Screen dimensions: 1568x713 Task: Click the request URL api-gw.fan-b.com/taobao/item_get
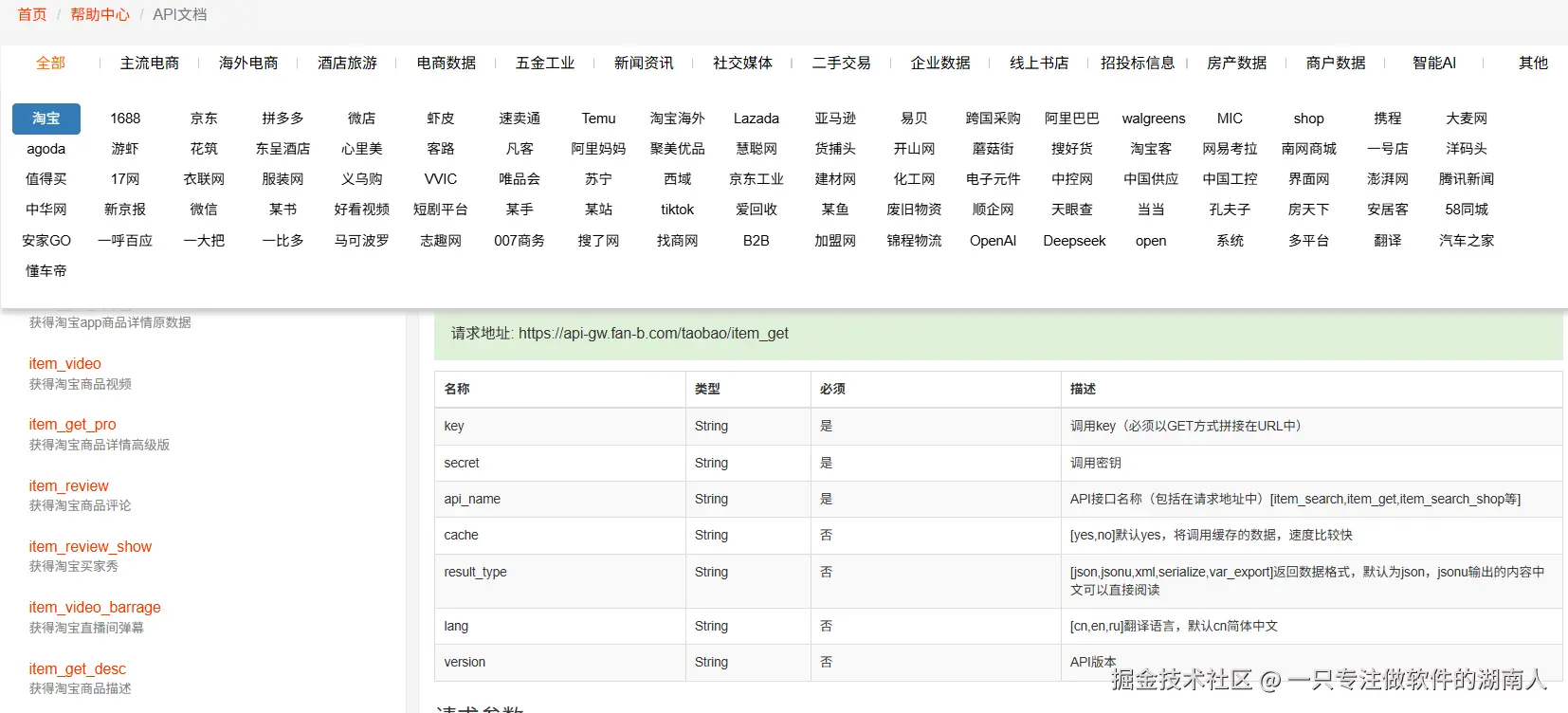coord(653,334)
